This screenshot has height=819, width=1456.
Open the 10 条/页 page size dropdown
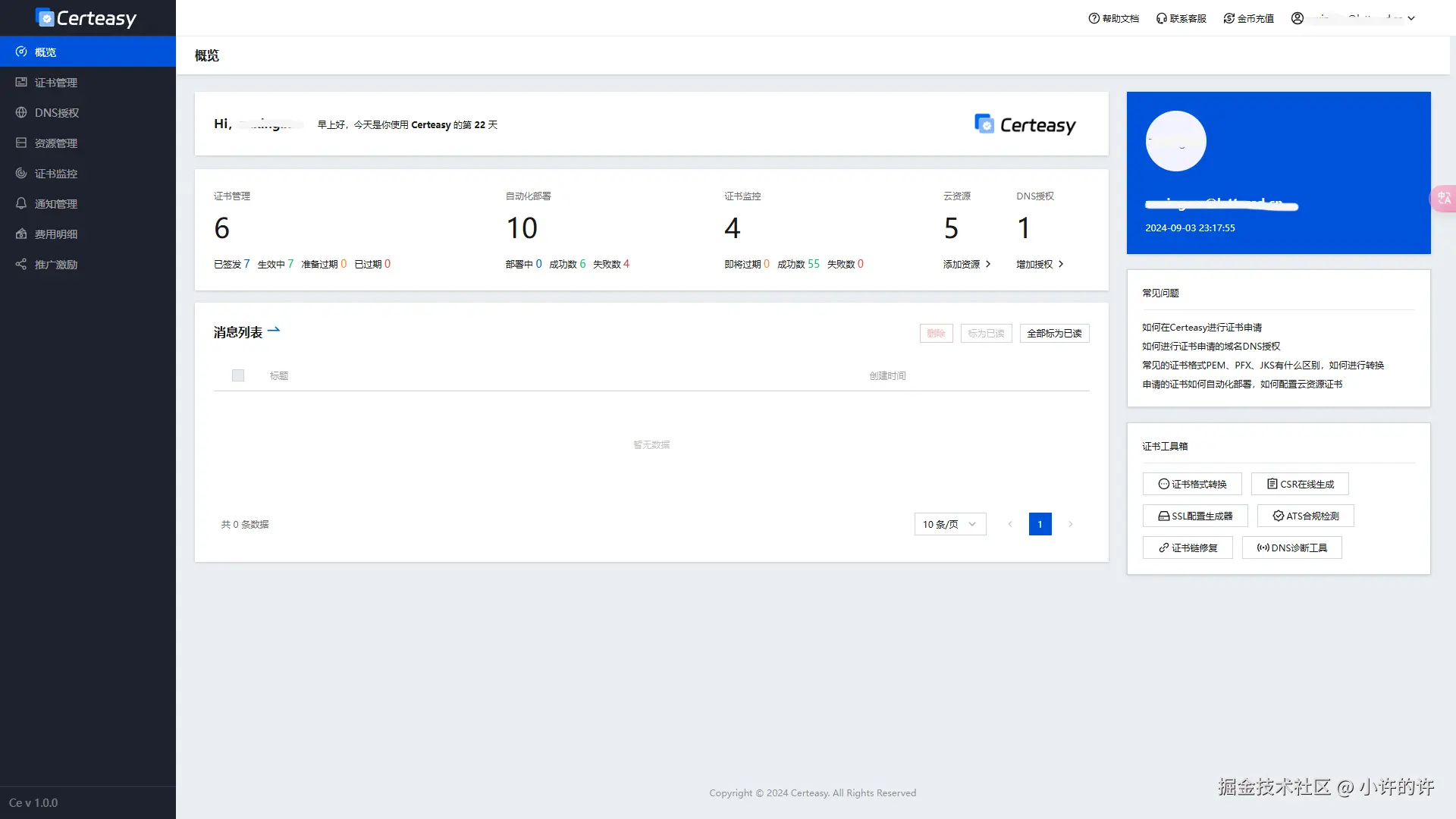point(949,524)
